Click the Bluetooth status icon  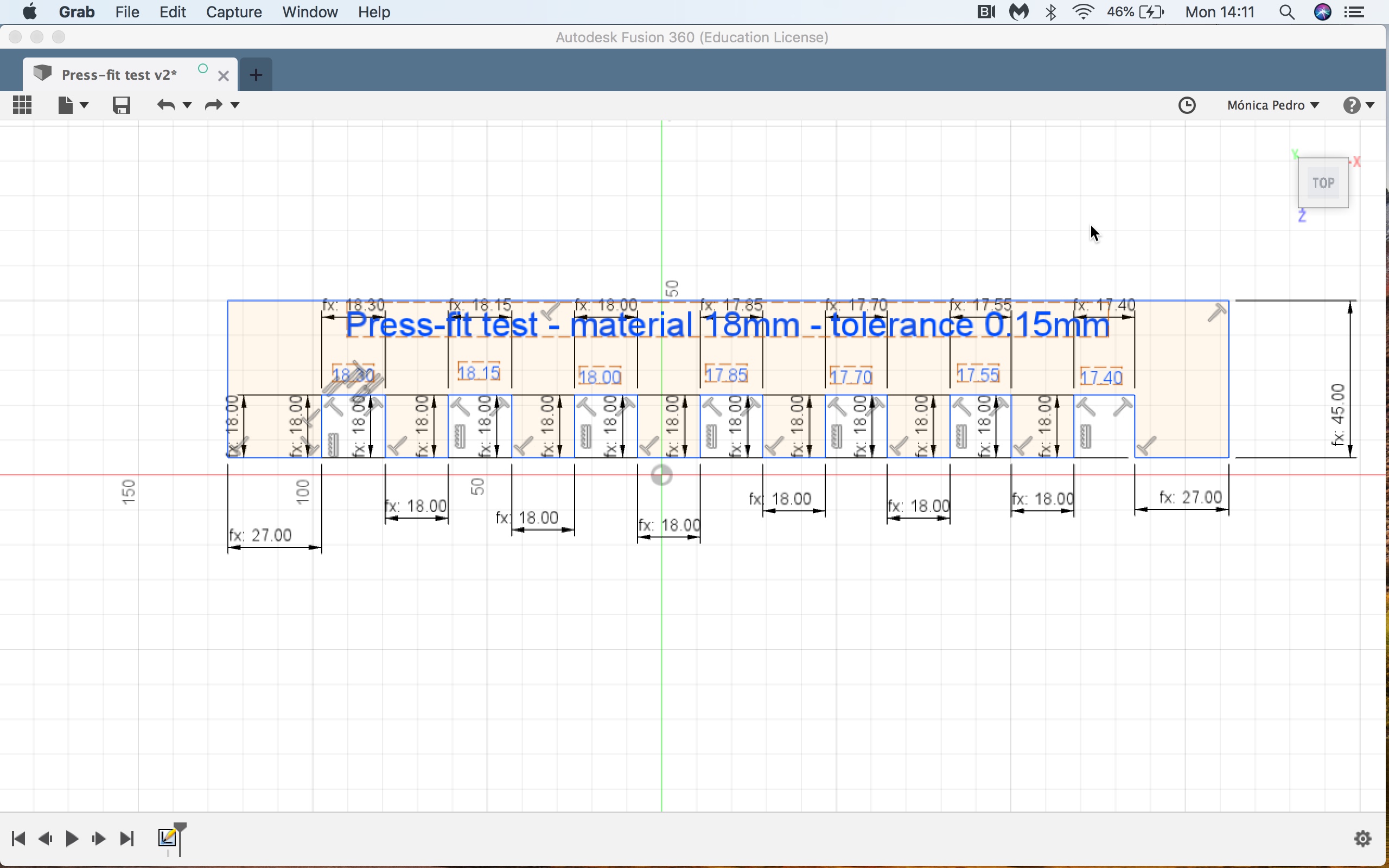pos(1051,12)
